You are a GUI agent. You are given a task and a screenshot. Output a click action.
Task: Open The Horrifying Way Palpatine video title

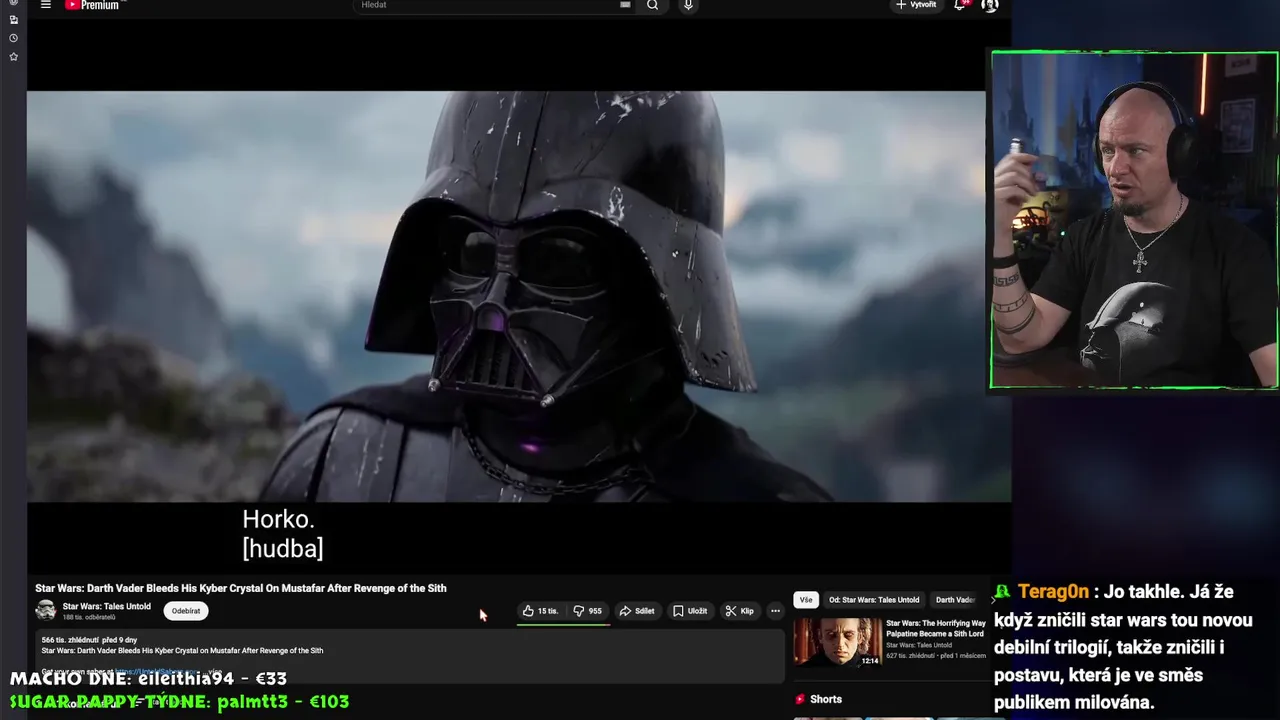pos(936,628)
